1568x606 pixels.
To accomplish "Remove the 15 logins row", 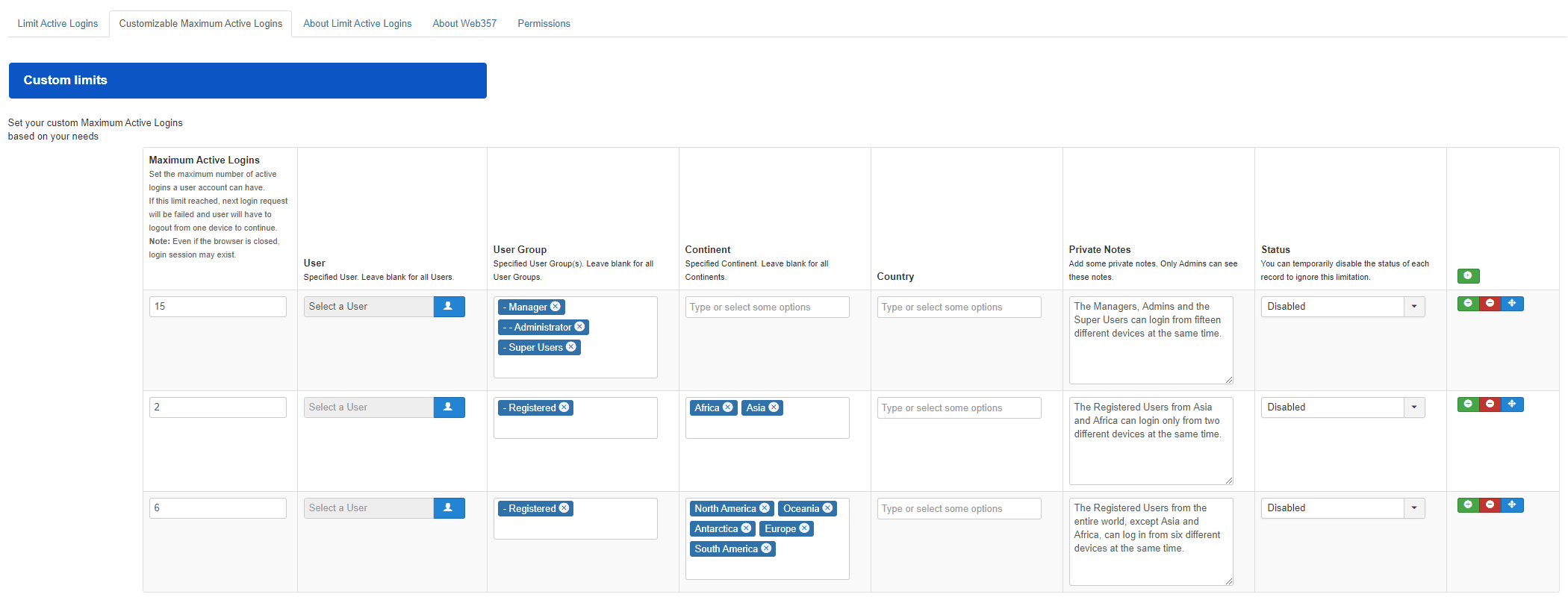I will point(1490,304).
